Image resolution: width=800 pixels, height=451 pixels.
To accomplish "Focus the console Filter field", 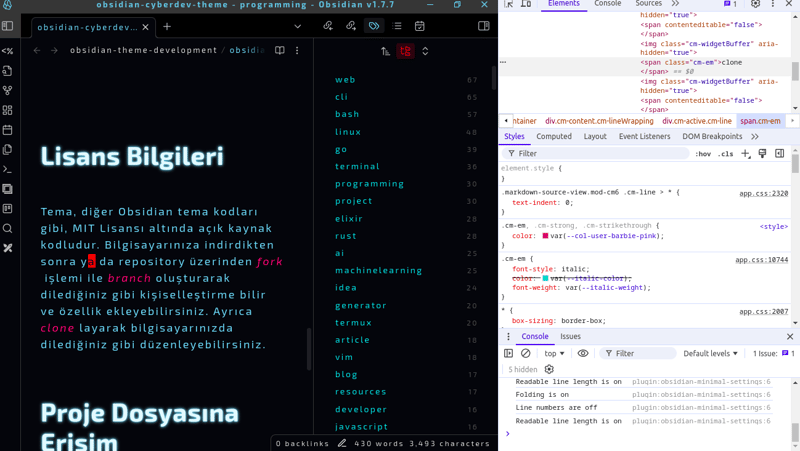I will pos(638,353).
